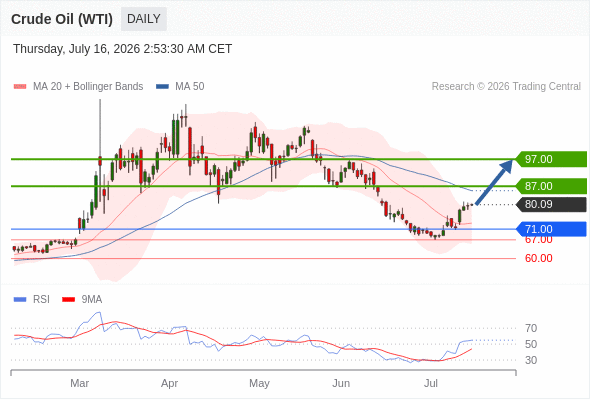Click the 60.00 support level label
Viewport: 590px width, 400px height.
coord(539,258)
